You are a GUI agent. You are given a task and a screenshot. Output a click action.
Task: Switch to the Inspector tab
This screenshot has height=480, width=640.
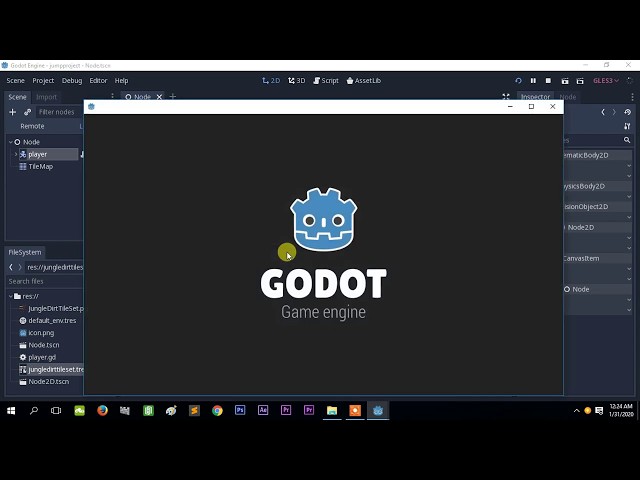pos(536,97)
